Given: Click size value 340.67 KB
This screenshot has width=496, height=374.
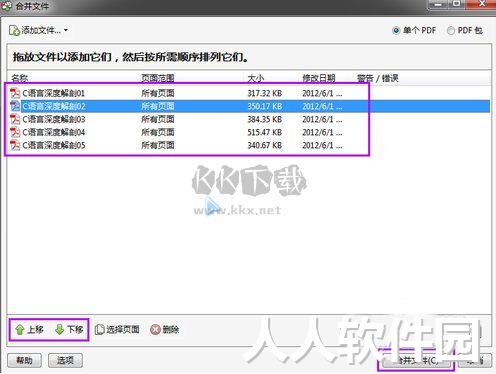Looking at the screenshot, I should point(265,145).
